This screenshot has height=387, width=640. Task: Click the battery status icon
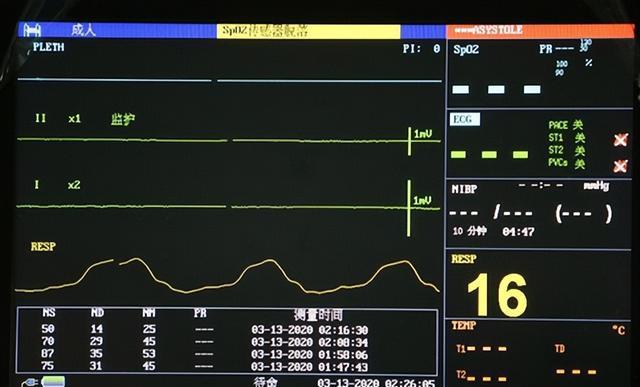click(53, 382)
